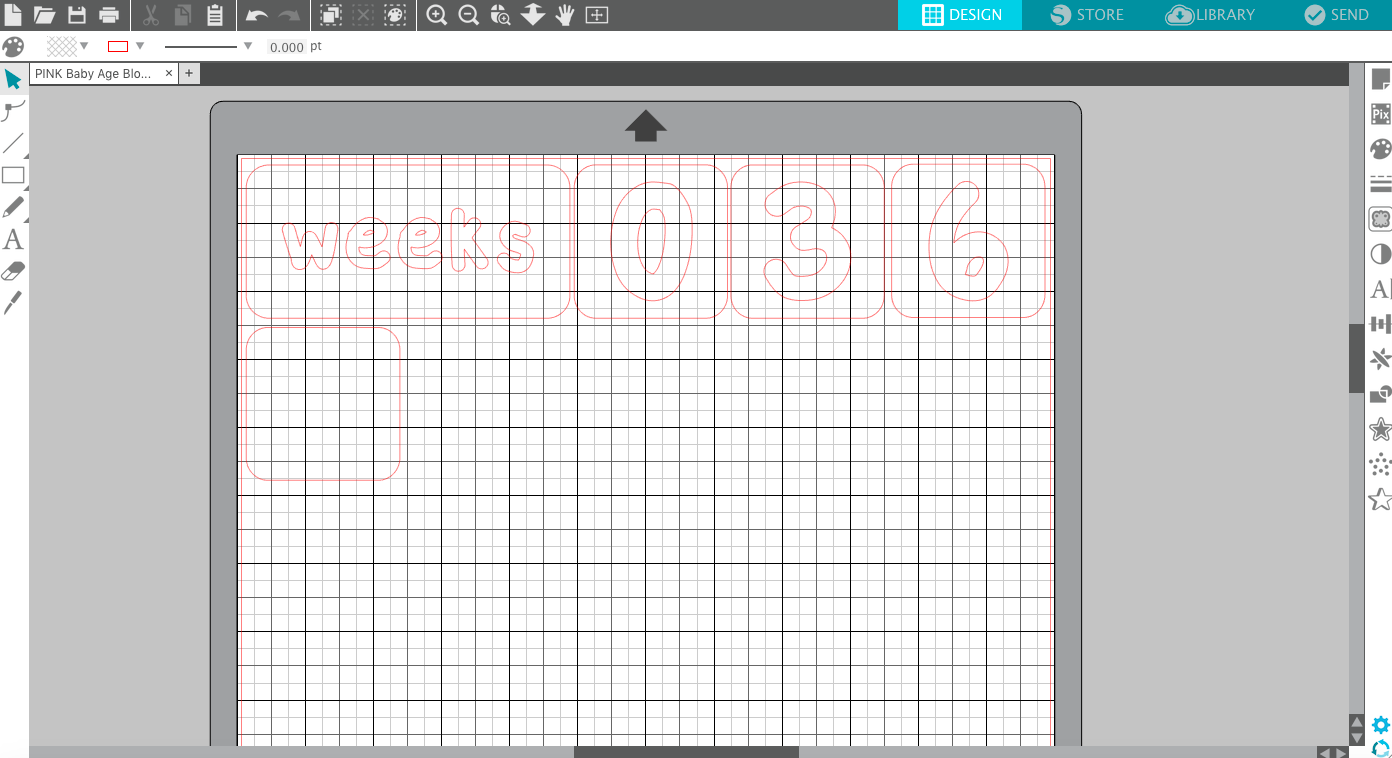Activate the Drag Zoom tool
Viewport: 1392px width, 758px height.
[533, 15]
